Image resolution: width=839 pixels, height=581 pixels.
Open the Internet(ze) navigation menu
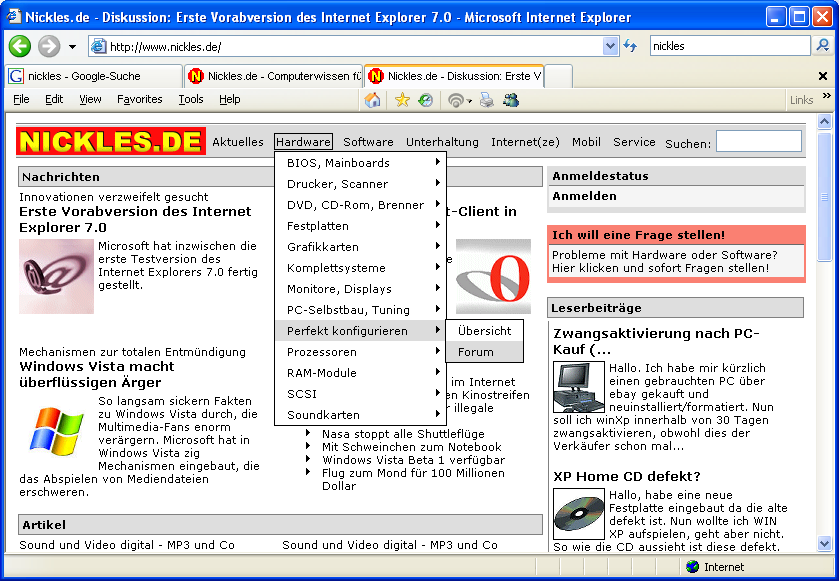pos(525,142)
